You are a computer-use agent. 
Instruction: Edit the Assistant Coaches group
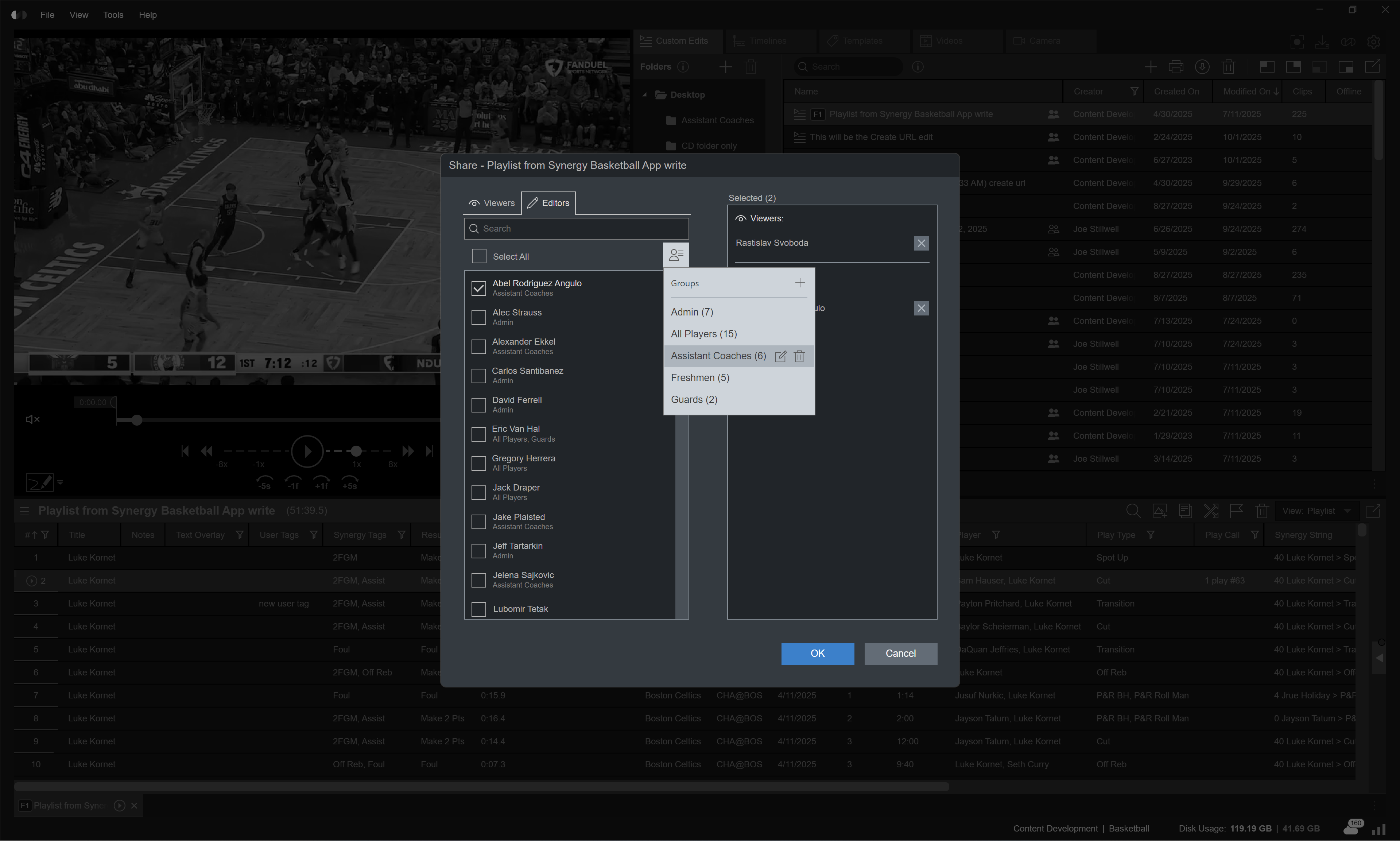(x=780, y=356)
